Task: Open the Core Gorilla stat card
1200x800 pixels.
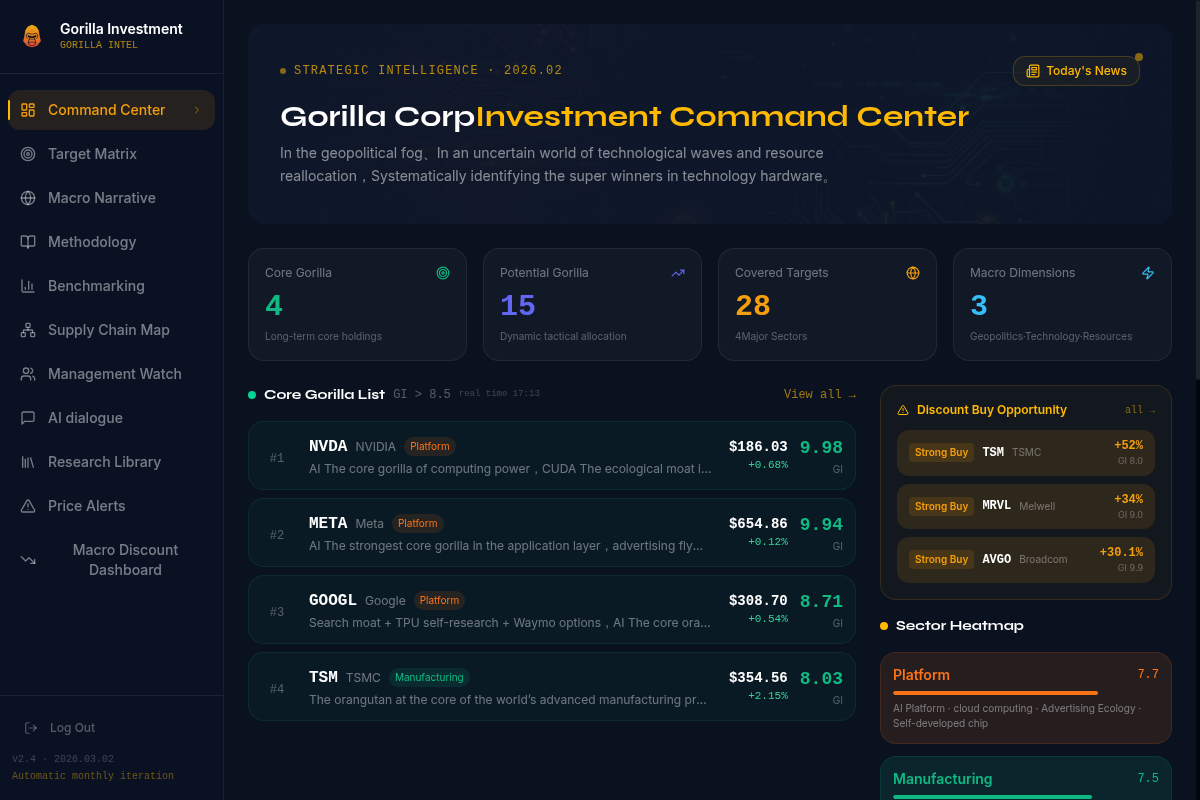Action: coord(357,304)
